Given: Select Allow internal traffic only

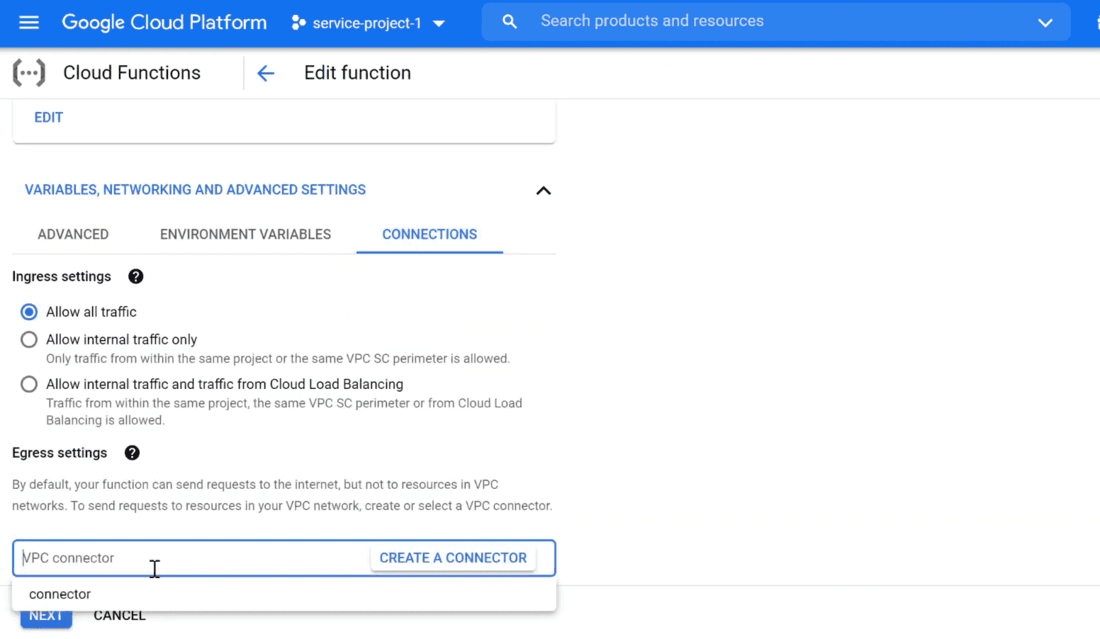Looking at the screenshot, I should [x=29, y=340].
